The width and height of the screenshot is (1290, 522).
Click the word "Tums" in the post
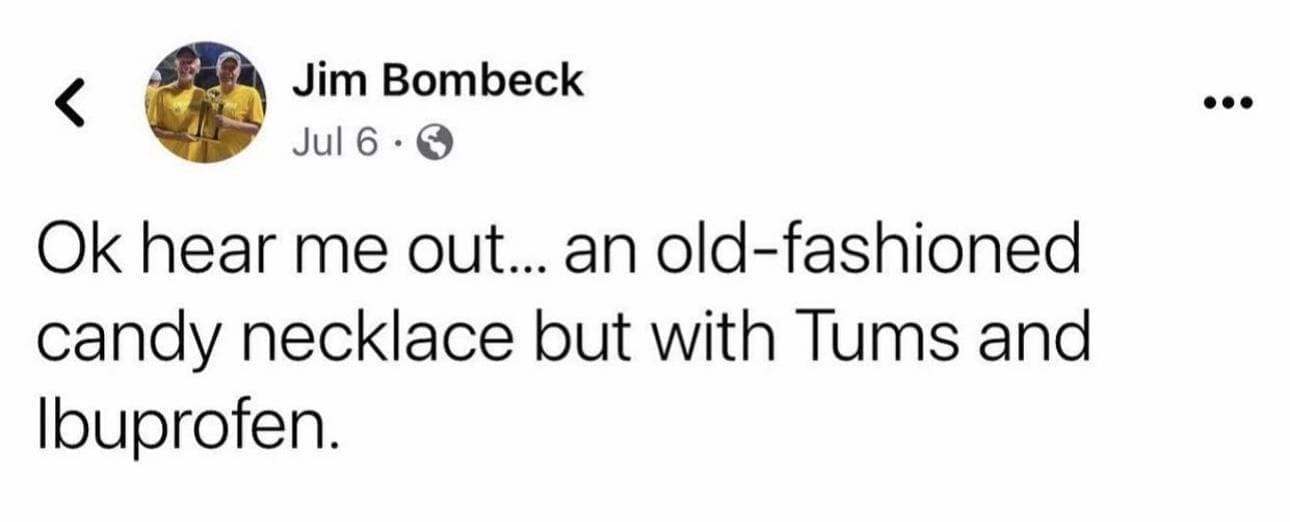tap(895, 340)
